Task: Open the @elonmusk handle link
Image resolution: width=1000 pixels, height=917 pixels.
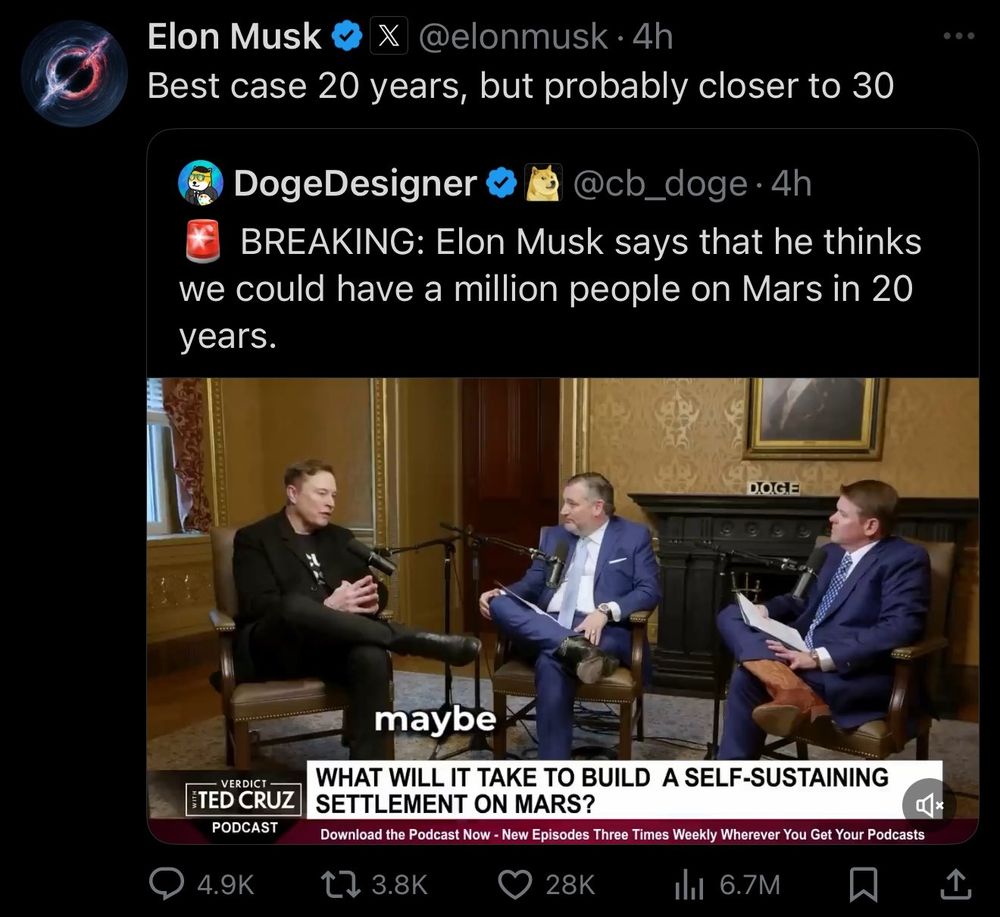Action: (x=513, y=36)
